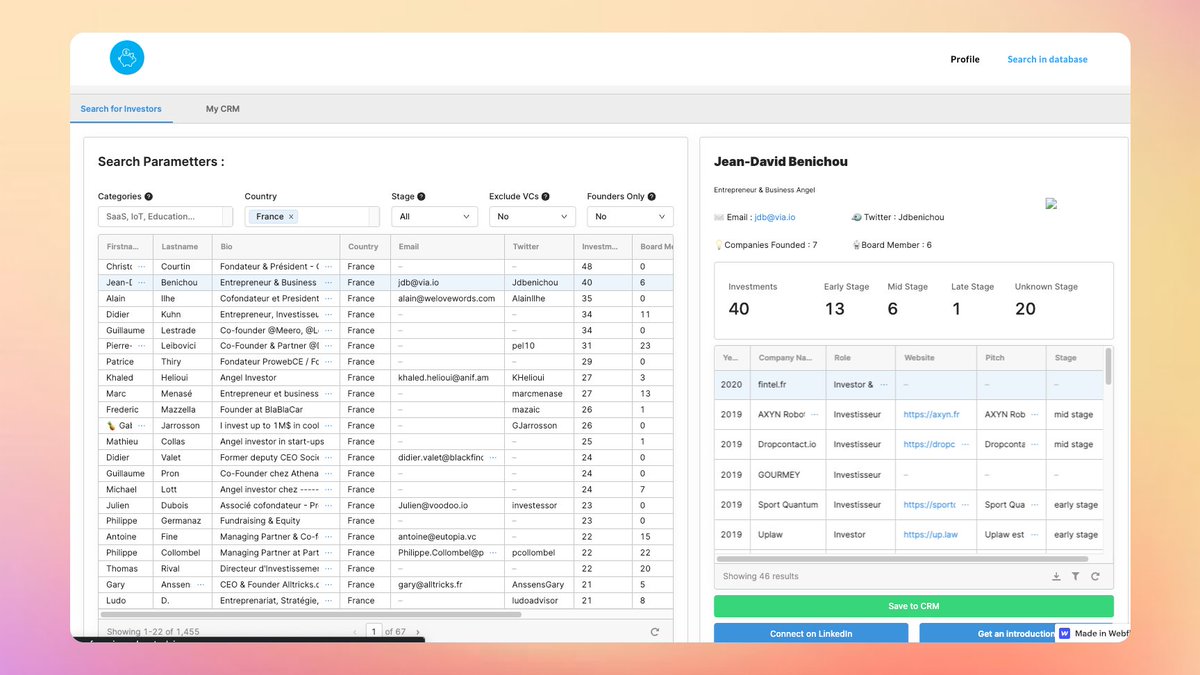Viewport: 1200px width, 675px height.
Task: Click the pcollombel twitter cell
Action: coord(539,553)
